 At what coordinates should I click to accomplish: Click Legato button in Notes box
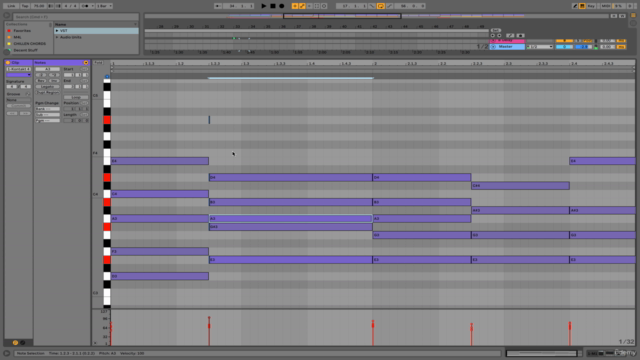point(47,87)
